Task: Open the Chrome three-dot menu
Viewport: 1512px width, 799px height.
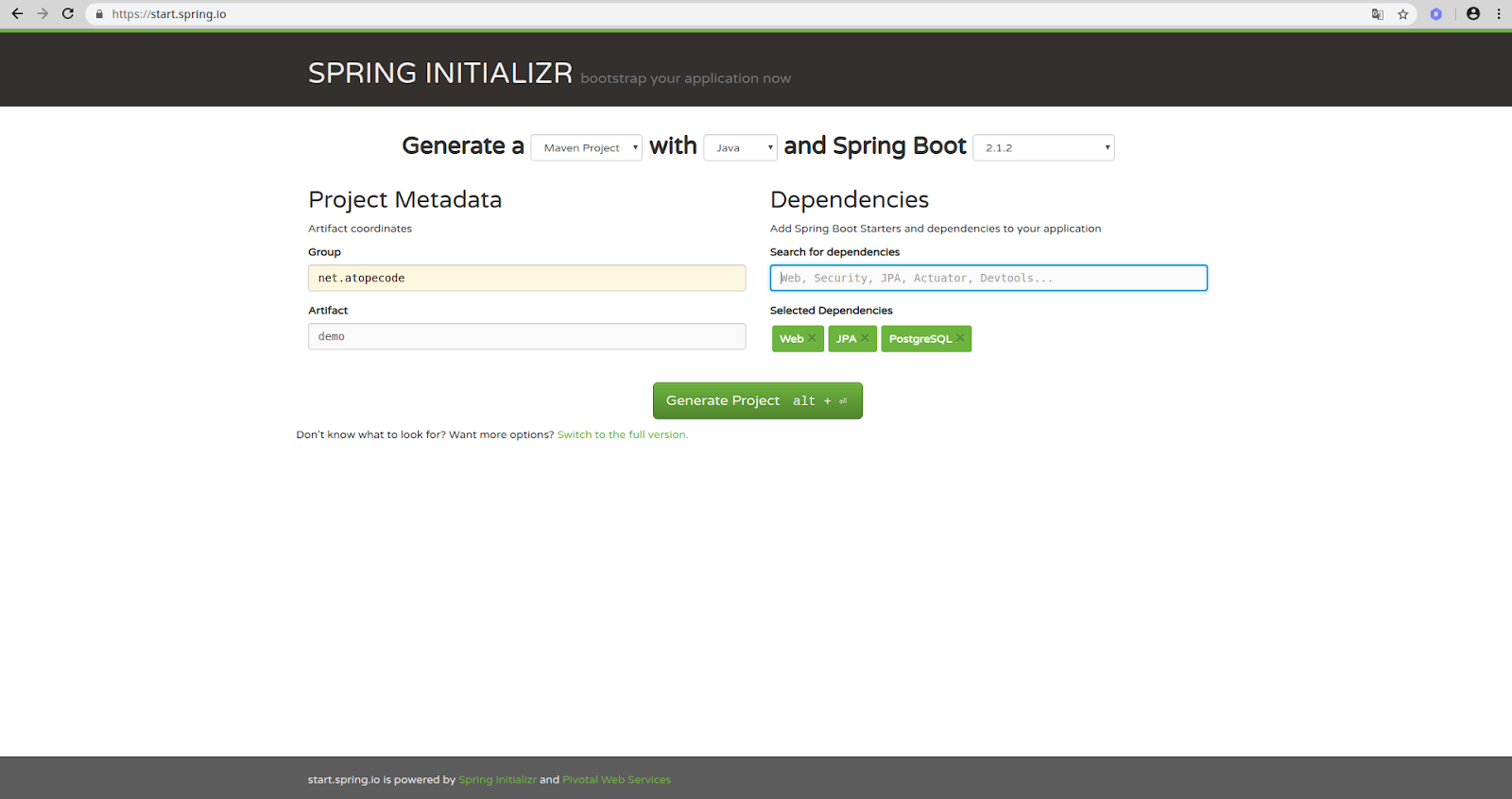Action: click(1499, 14)
